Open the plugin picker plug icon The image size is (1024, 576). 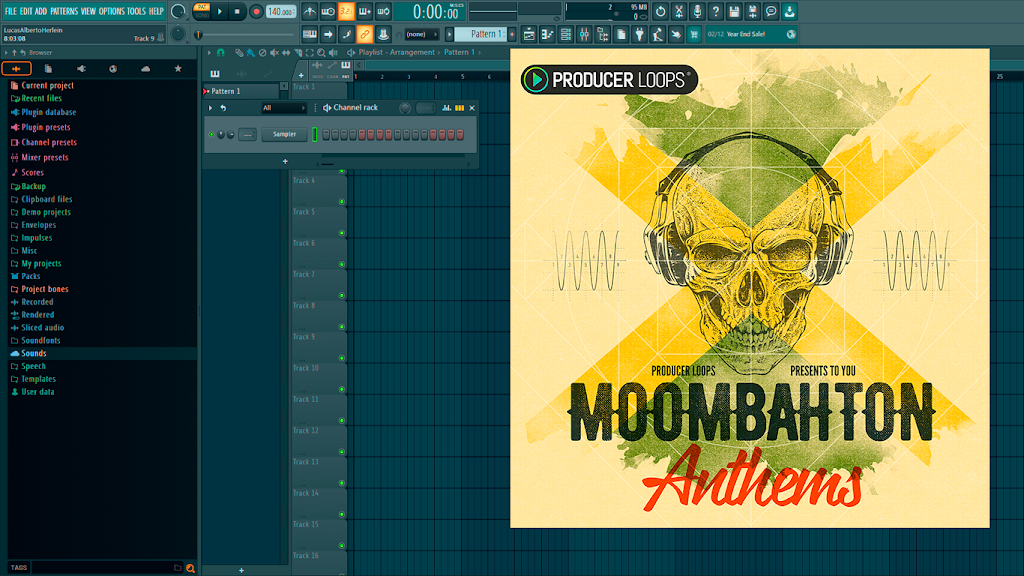pos(639,35)
